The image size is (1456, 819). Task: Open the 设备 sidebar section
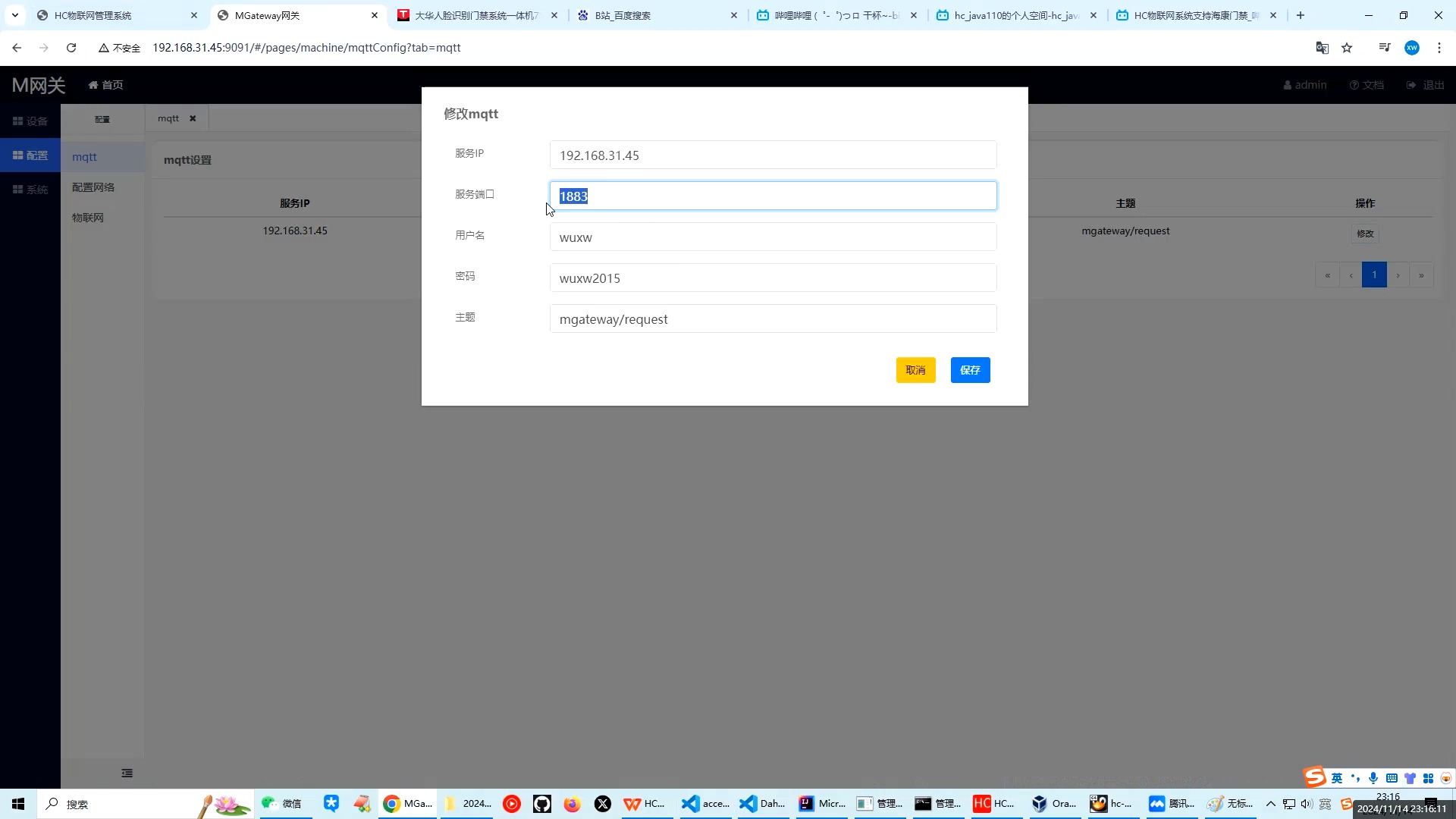tap(30, 120)
